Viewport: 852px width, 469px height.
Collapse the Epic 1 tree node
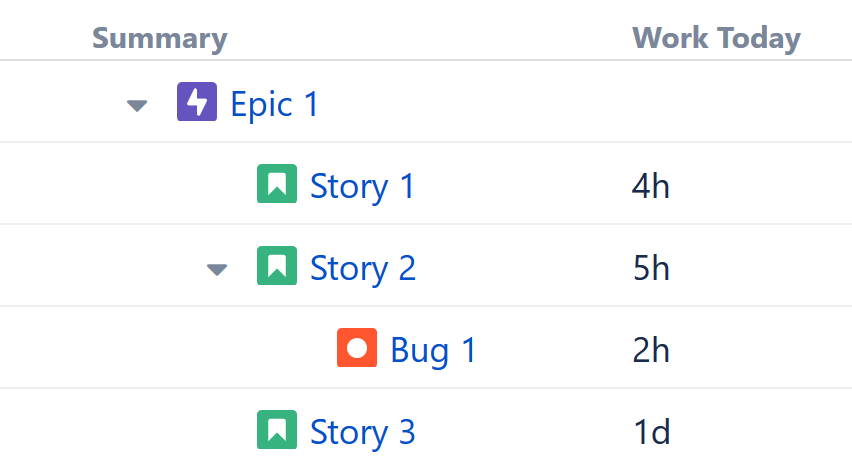[x=138, y=104]
